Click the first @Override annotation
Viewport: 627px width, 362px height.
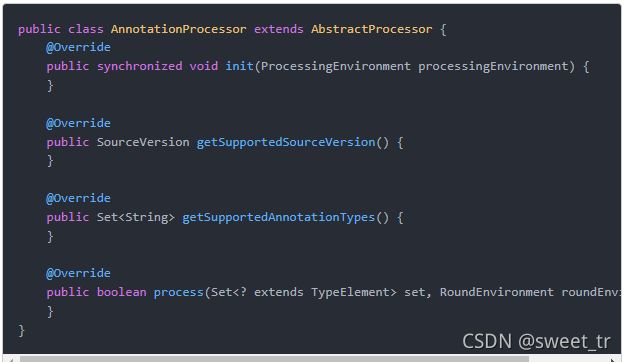click(x=78, y=47)
